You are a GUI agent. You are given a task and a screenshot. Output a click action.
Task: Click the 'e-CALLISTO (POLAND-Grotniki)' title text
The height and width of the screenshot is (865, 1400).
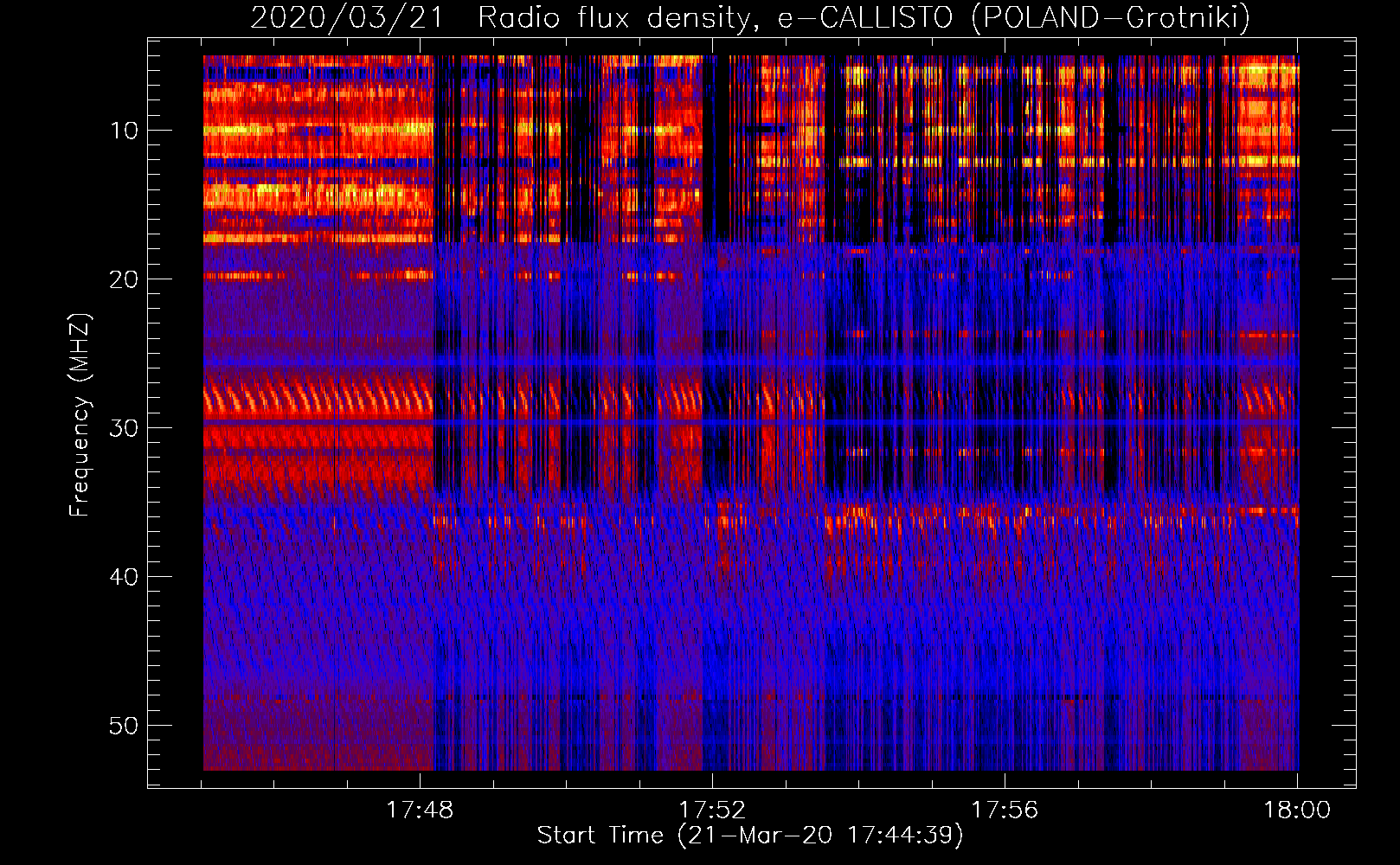point(1013,18)
